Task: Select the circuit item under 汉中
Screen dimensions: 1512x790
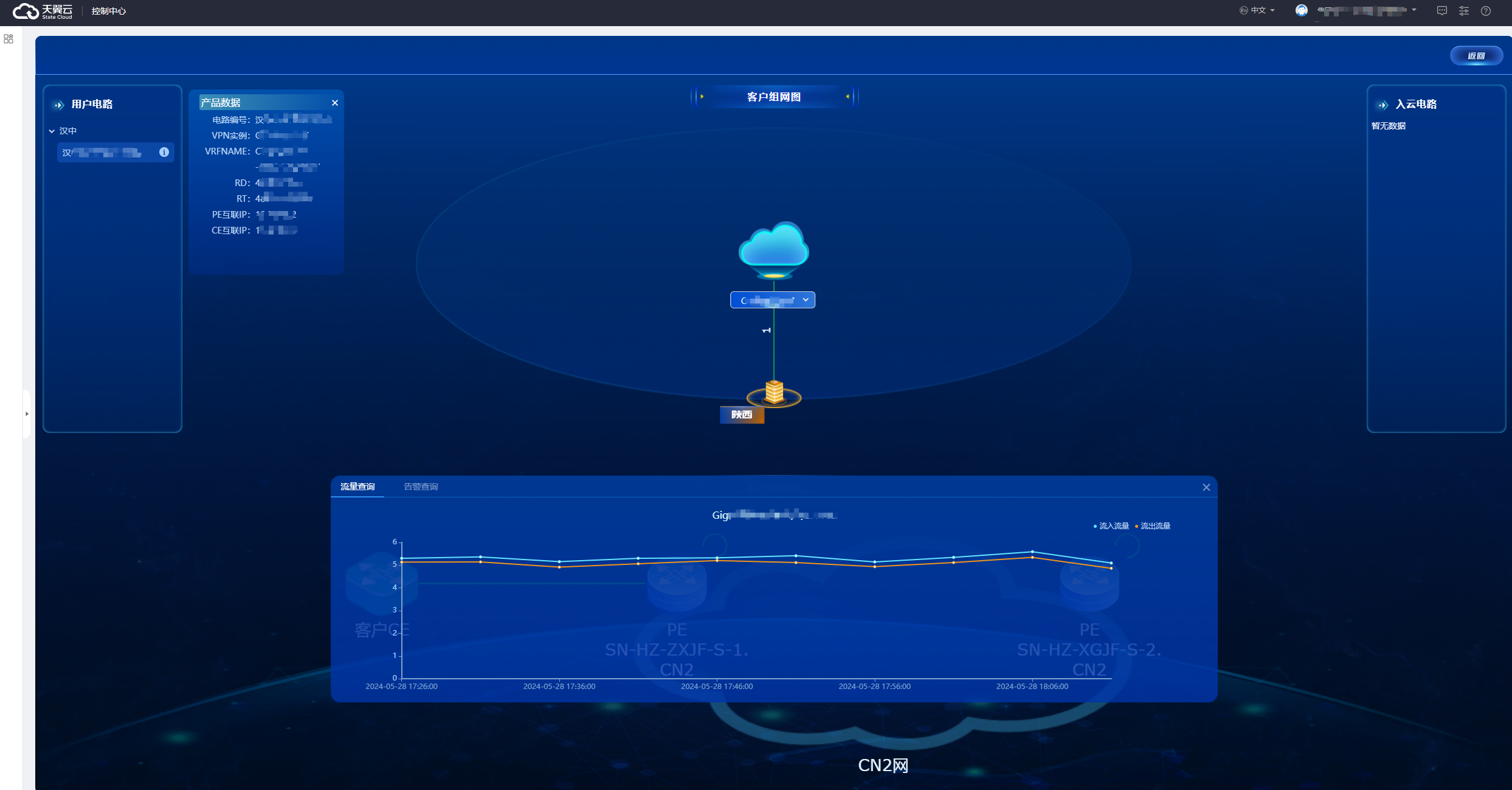Action: click(x=116, y=152)
